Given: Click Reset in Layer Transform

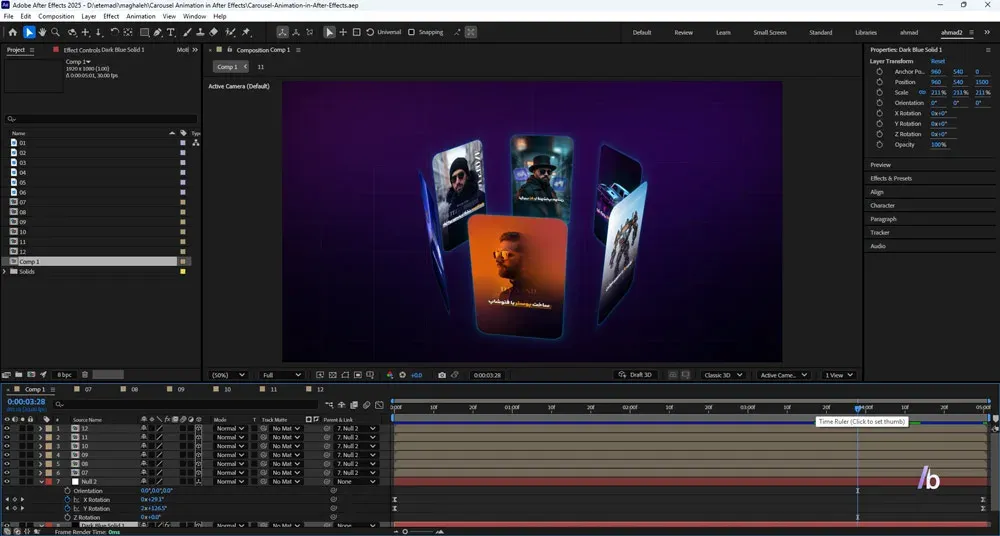Looking at the screenshot, I should click(938, 61).
